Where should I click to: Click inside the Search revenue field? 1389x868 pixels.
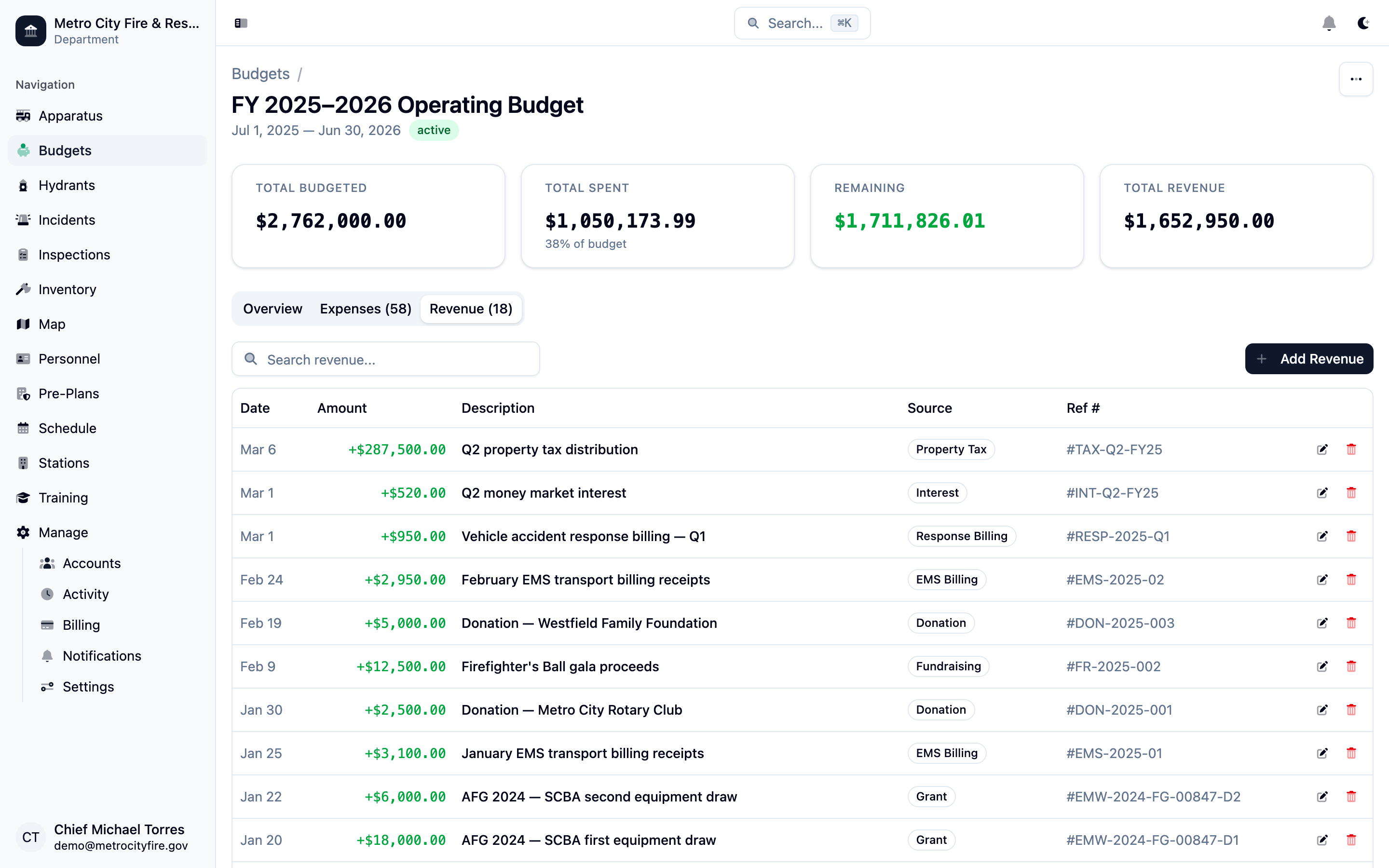click(x=386, y=359)
